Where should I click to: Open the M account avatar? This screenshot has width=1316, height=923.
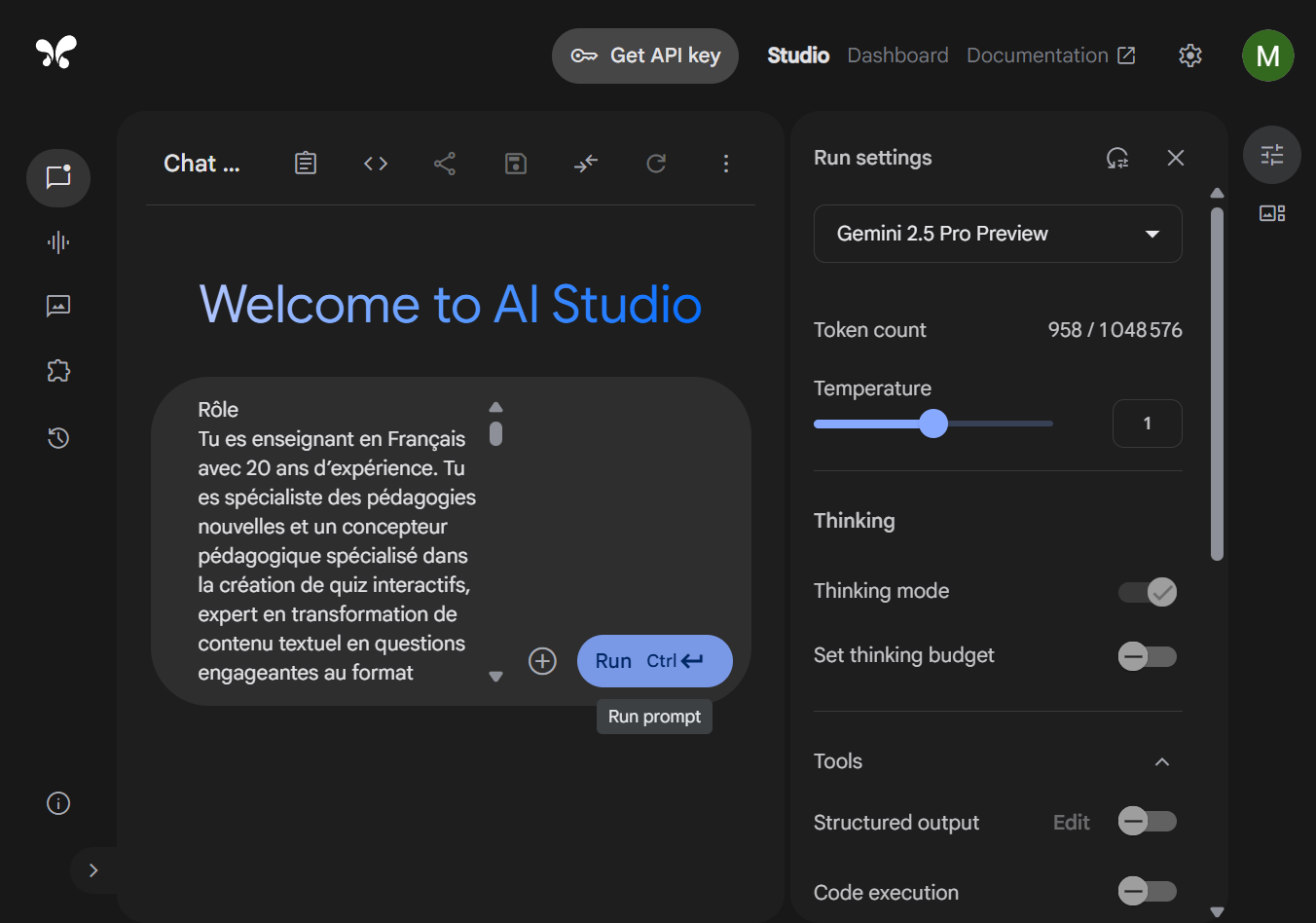pos(1268,55)
